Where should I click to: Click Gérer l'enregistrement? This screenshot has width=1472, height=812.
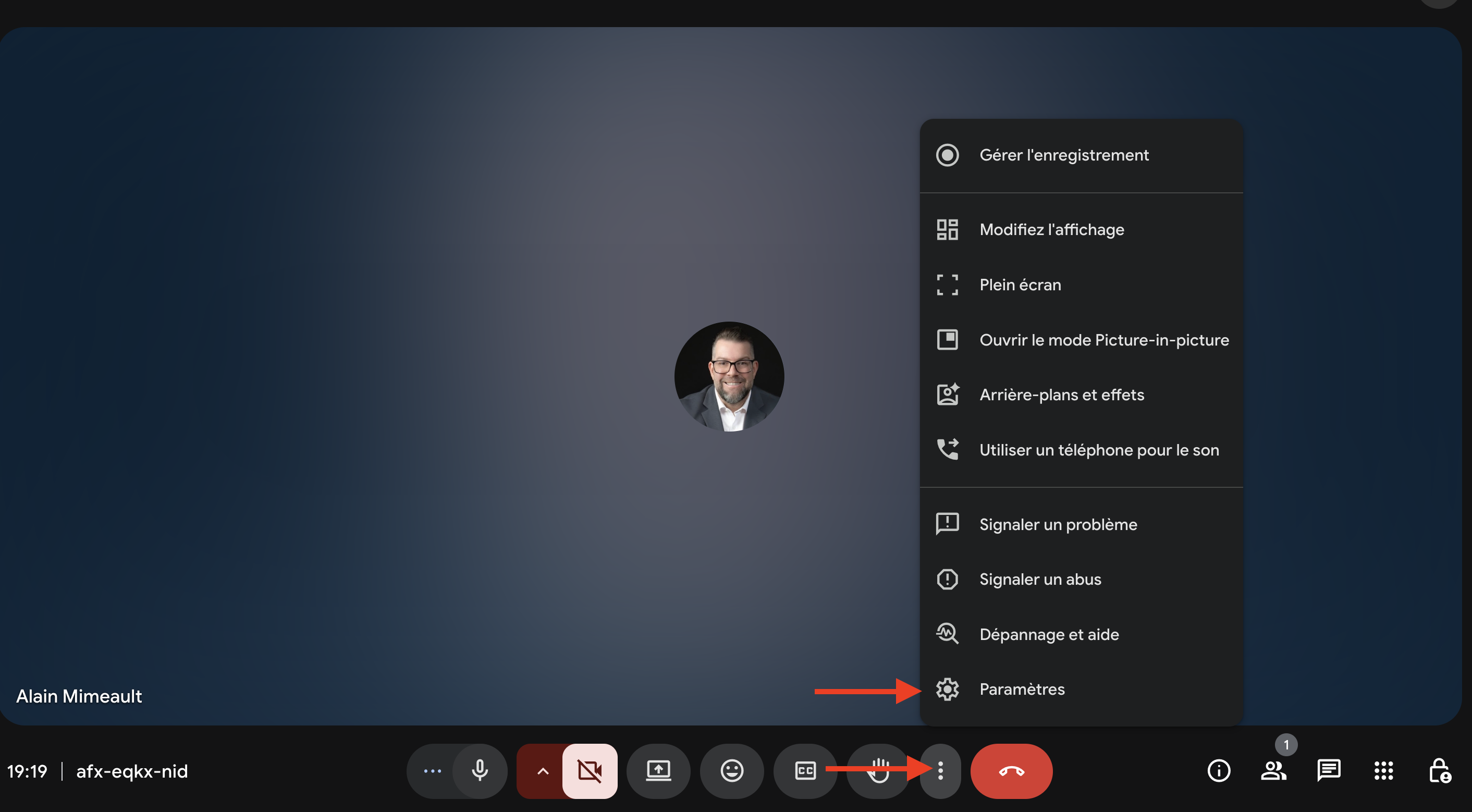1063,155
